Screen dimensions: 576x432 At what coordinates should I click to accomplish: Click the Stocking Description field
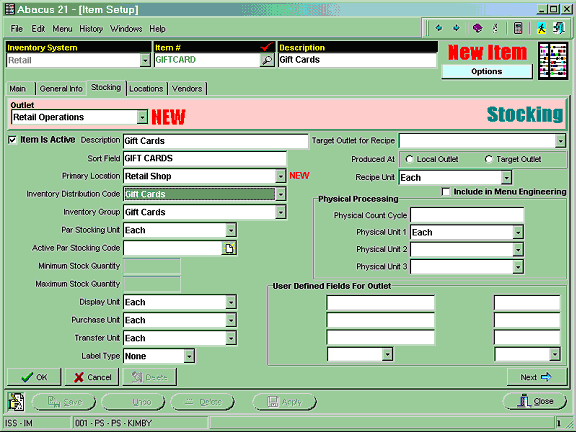[216, 141]
